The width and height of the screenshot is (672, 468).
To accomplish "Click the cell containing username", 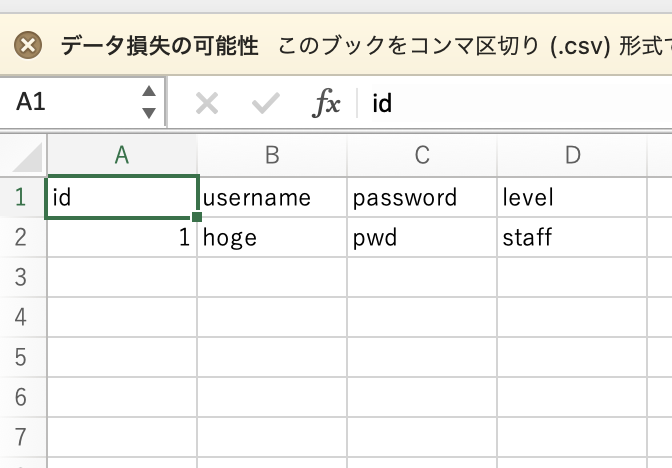I will tap(272, 198).
